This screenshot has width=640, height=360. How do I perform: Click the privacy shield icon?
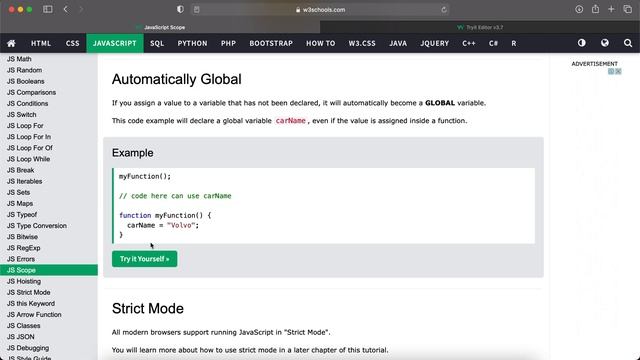coord(180,9)
